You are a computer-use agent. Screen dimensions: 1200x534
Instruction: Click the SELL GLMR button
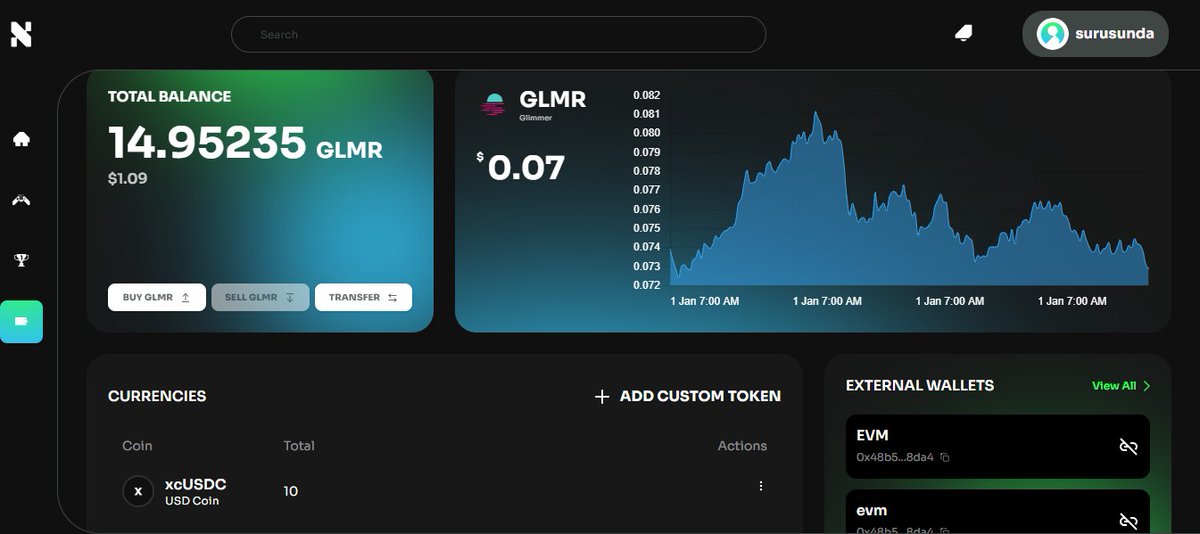pyautogui.click(x=260, y=297)
